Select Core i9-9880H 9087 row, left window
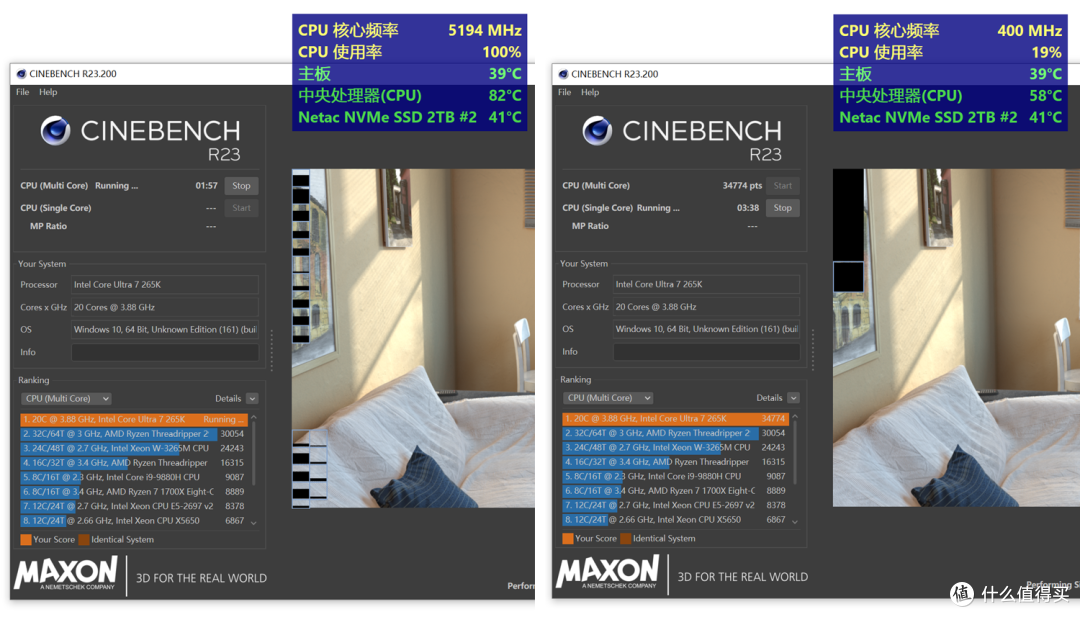Screen dimensions: 1080x617 point(134,477)
